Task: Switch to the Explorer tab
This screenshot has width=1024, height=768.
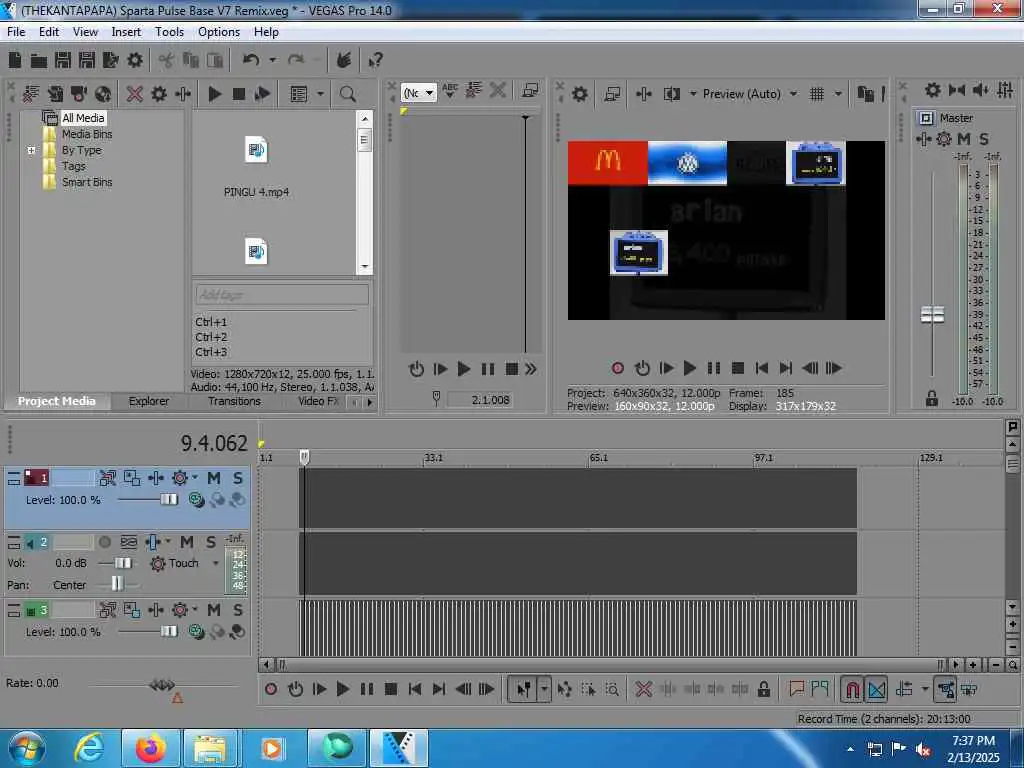Action: 148,401
